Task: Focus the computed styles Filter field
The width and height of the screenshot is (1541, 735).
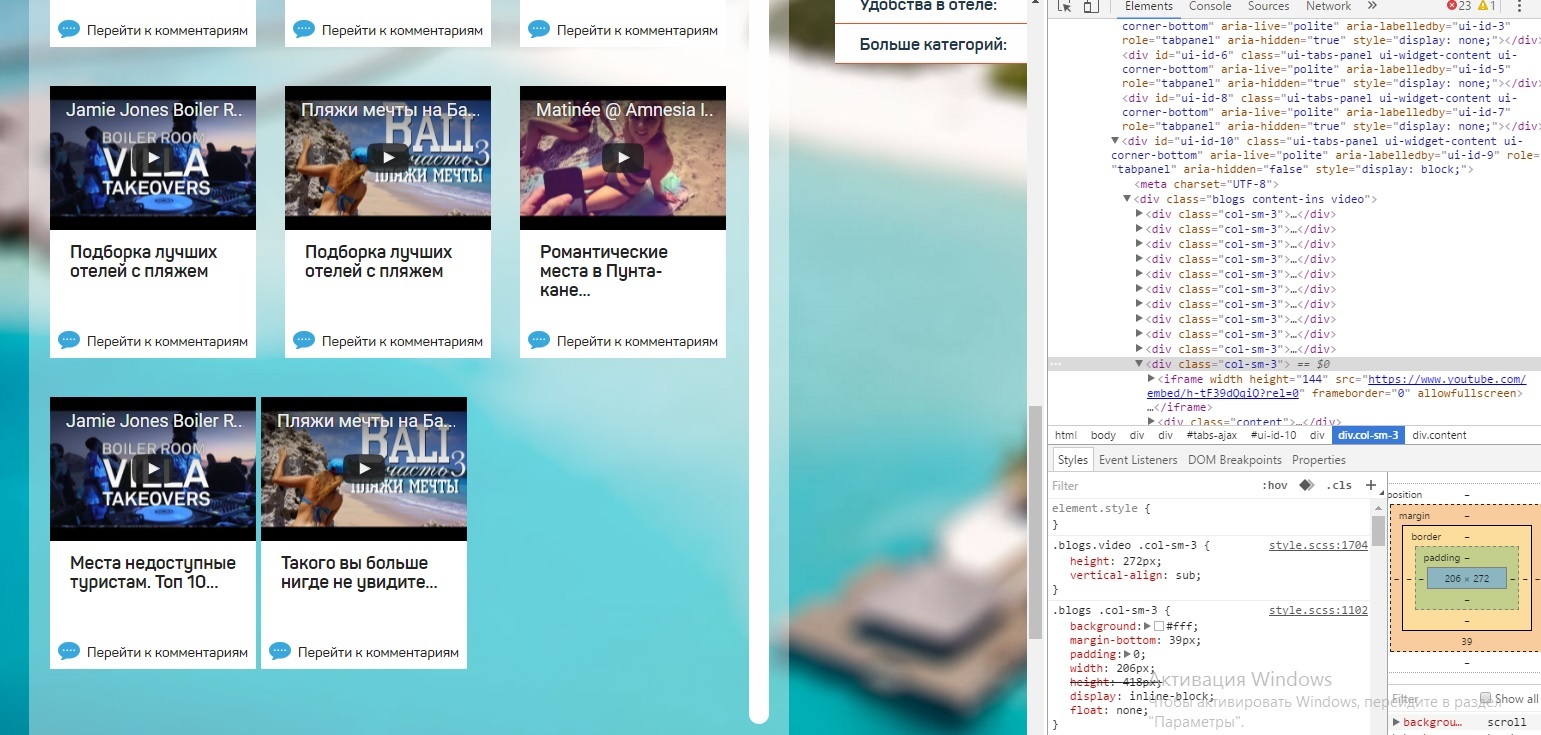Action: tap(1430, 698)
